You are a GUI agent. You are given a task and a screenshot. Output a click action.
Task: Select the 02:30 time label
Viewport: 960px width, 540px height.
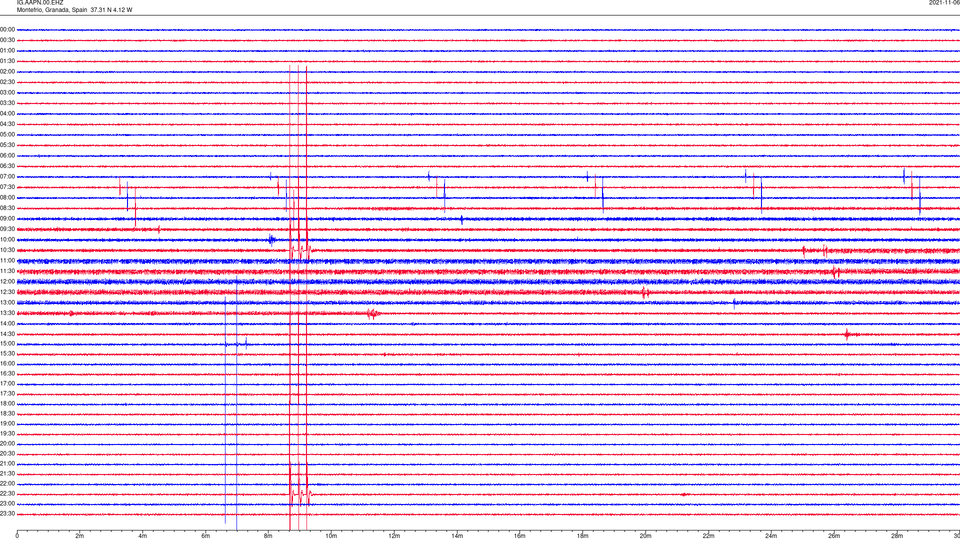tap(7, 82)
